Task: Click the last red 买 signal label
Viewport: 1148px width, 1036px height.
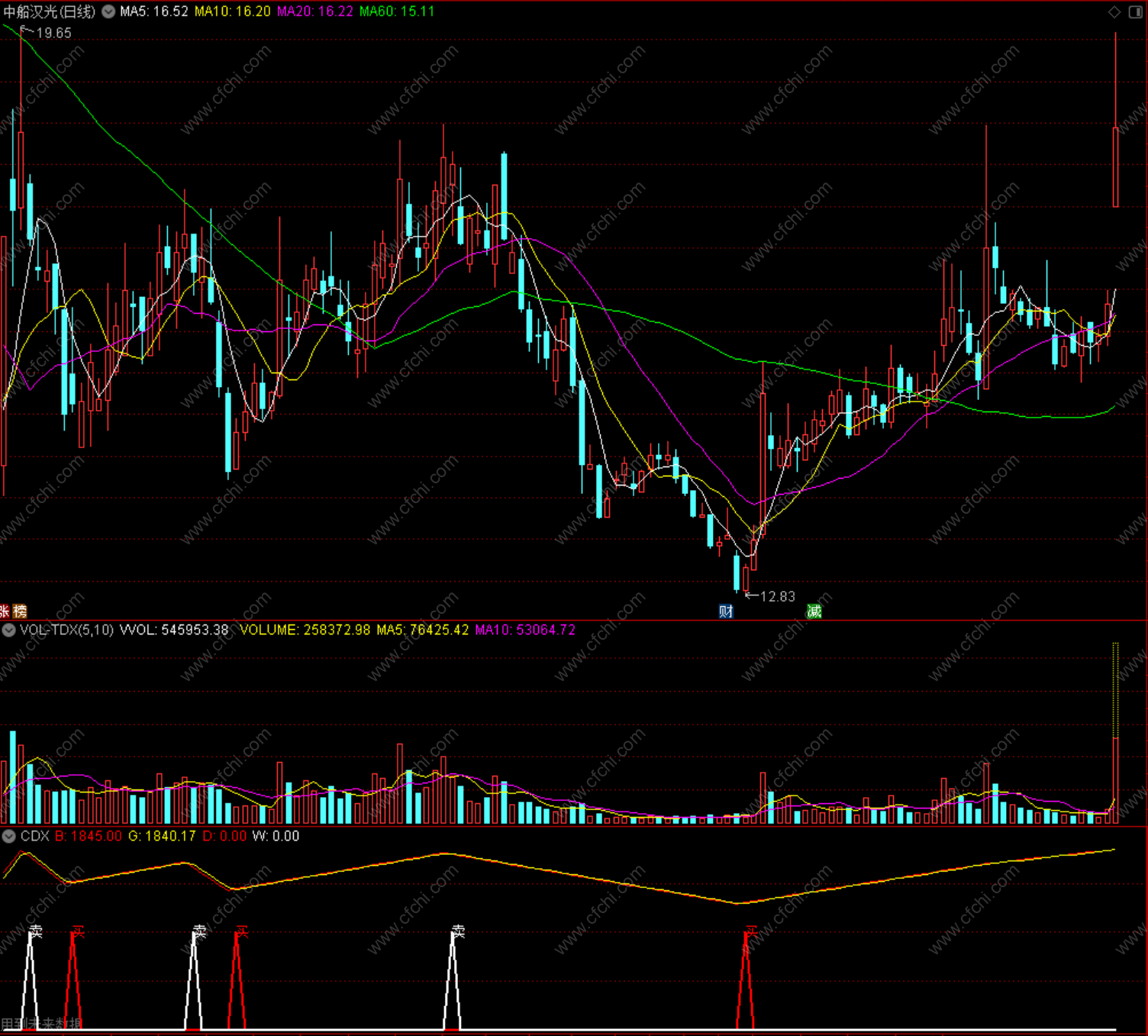Action: (752, 931)
